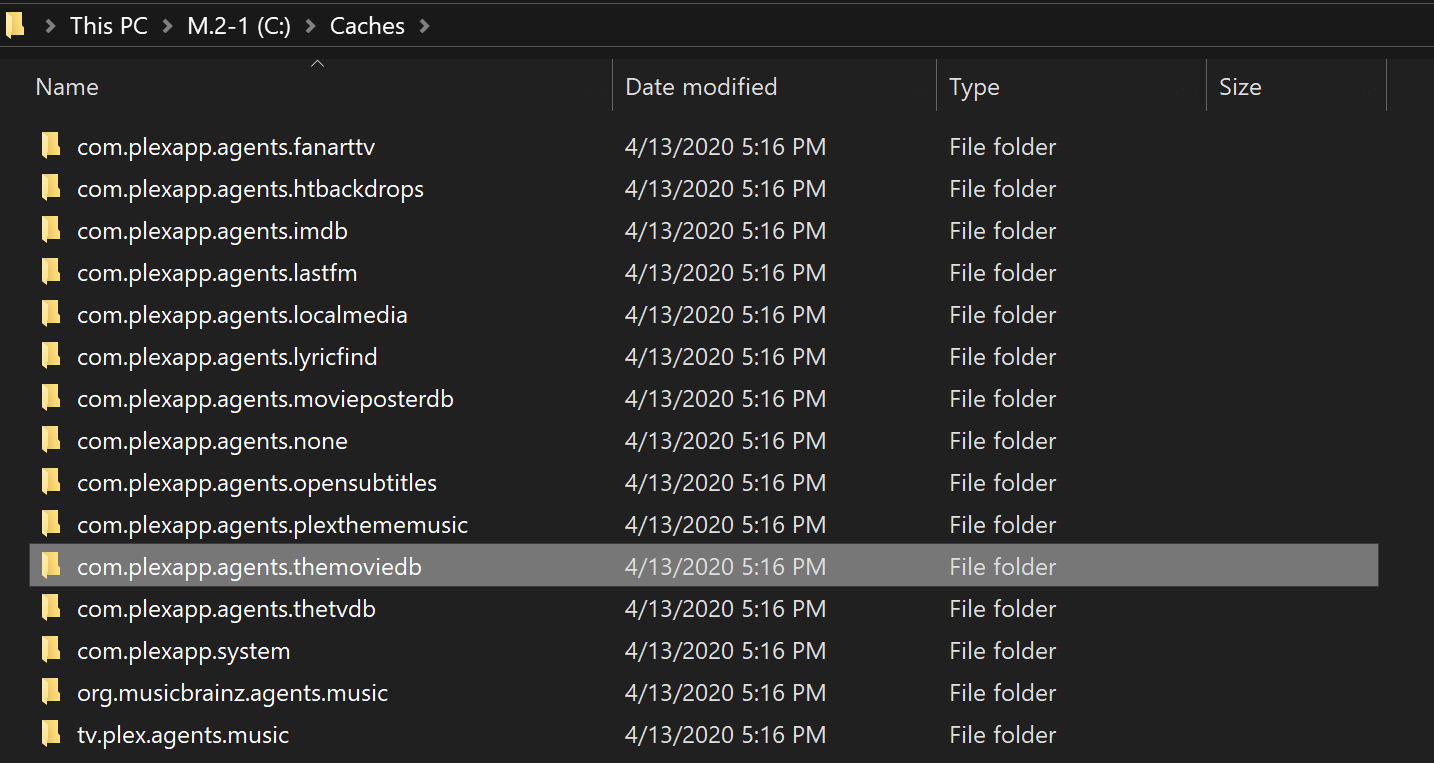Click folder icon for tv.plex.agents.music
Viewport: 1434px width, 763px height.
click(x=51, y=735)
